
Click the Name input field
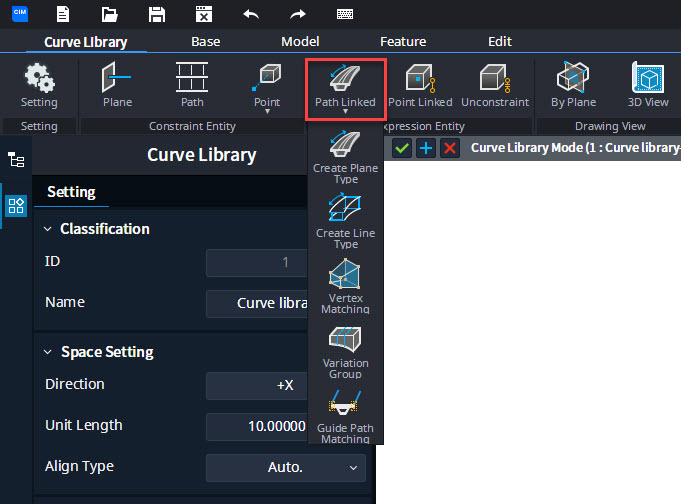click(257, 303)
